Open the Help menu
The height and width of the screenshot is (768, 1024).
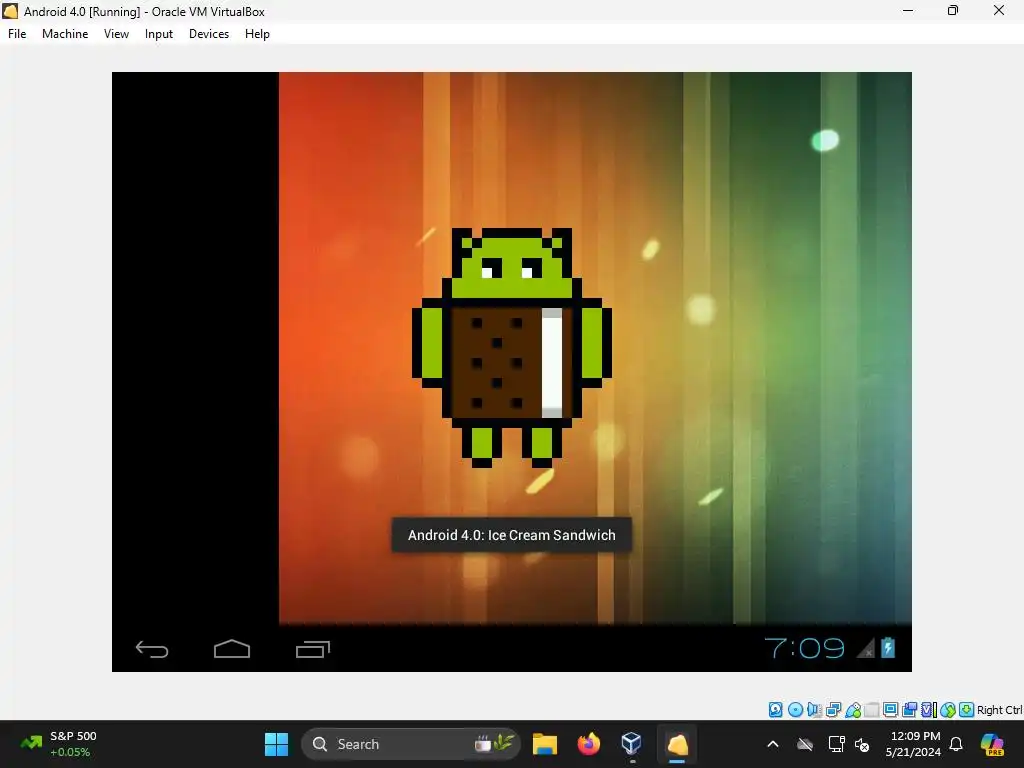click(x=257, y=34)
